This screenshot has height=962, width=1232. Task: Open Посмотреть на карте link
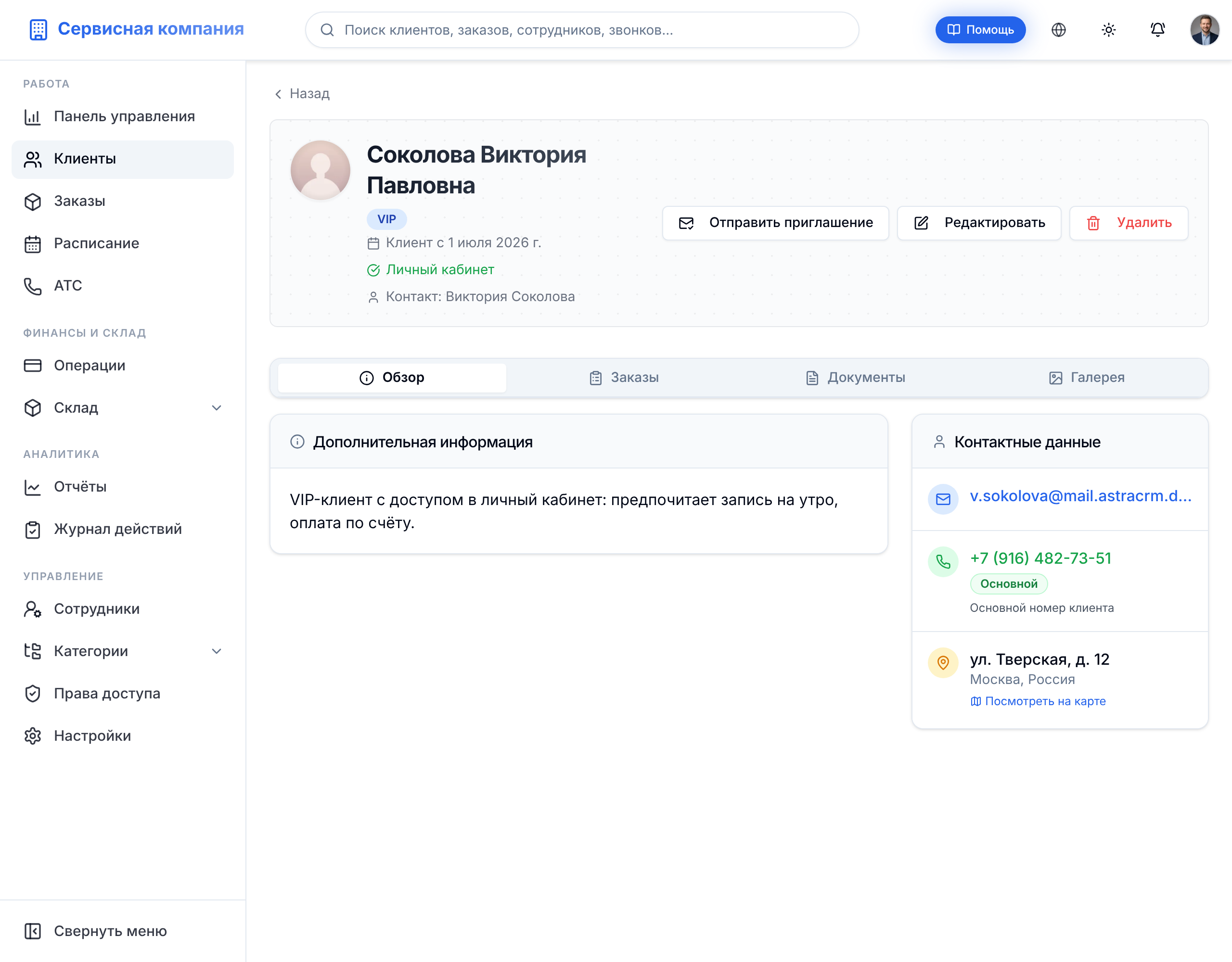(x=1038, y=701)
